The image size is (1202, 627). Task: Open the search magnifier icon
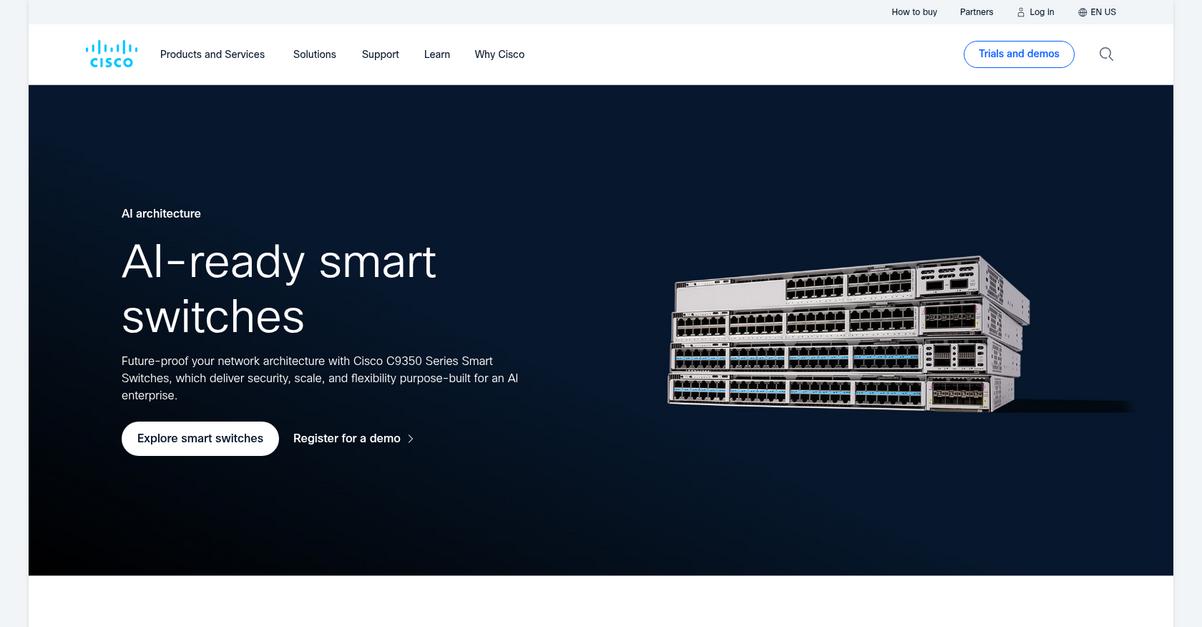1106,54
